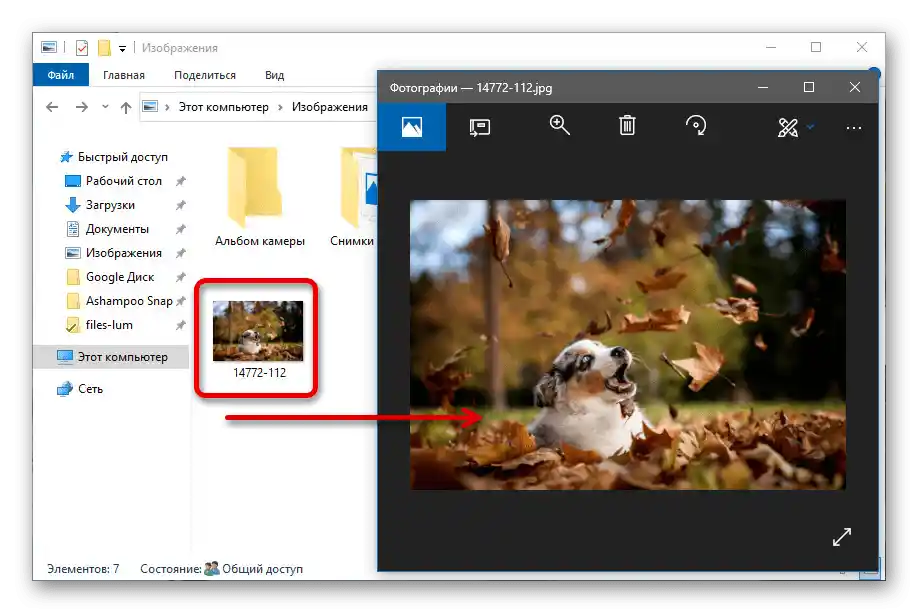Minimize the Photos window
Image resolution: width=918 pixels, height=613 pixels.
coord(763,87)
